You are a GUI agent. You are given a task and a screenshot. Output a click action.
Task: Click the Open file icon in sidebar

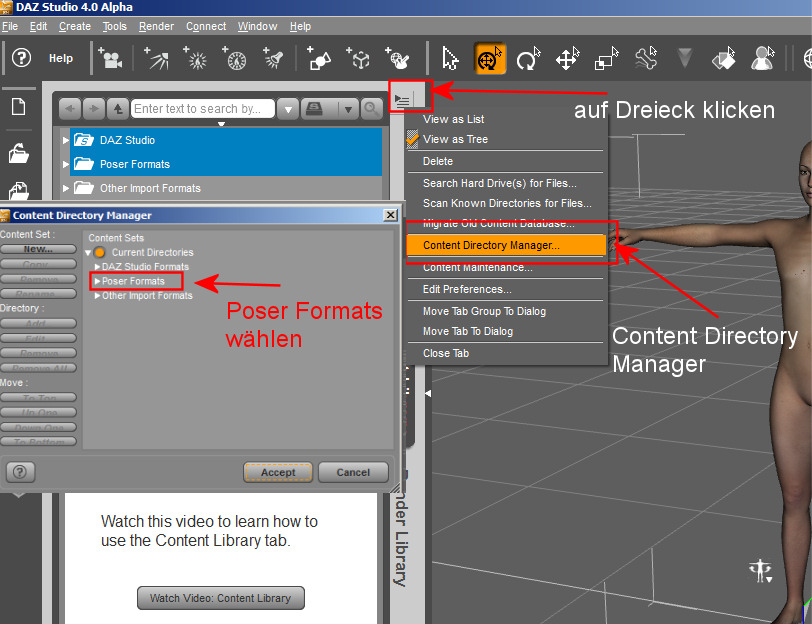19,153
